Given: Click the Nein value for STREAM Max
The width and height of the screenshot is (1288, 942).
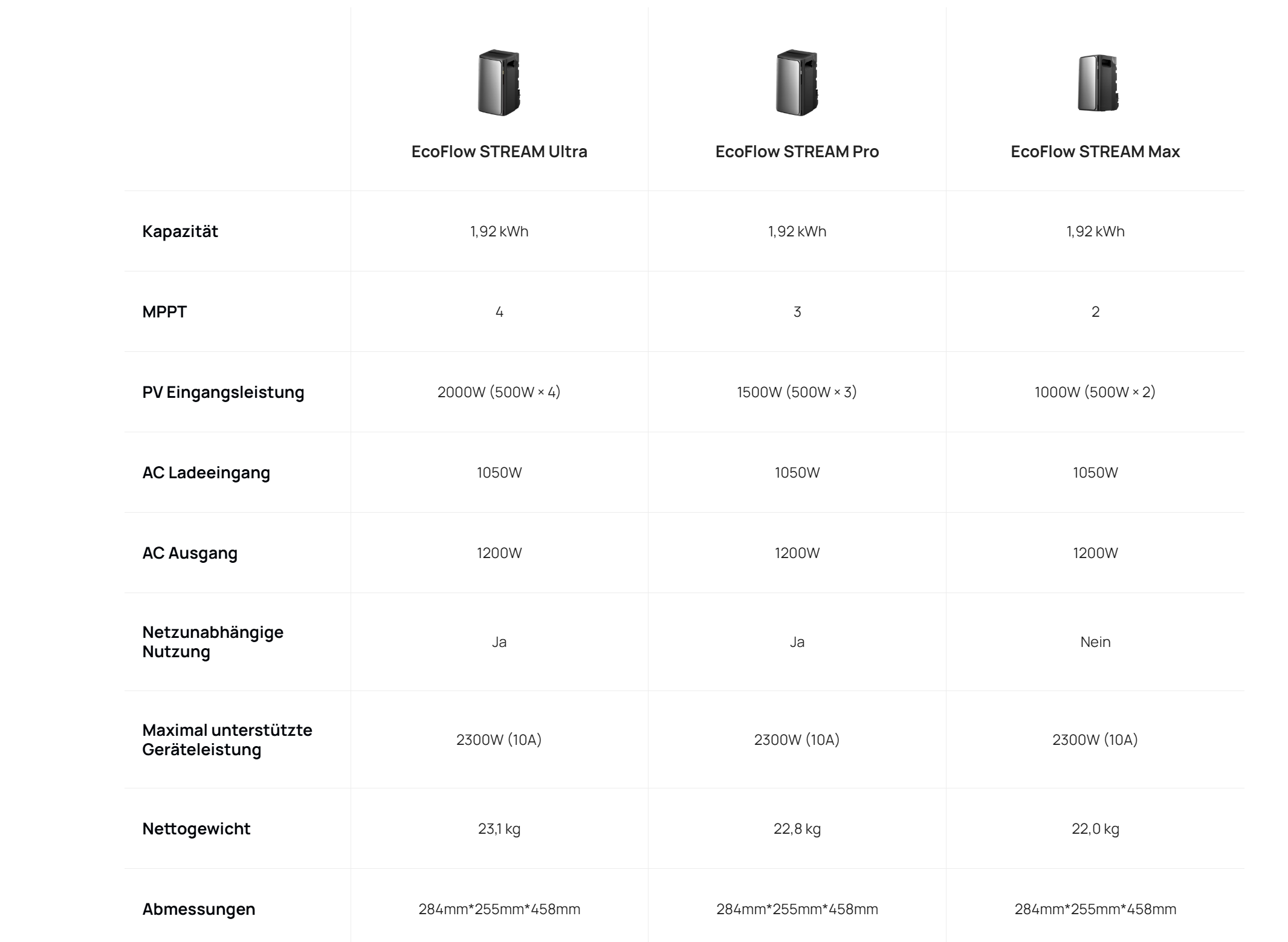Looking at the screenshot, I should click(1095, 642).
